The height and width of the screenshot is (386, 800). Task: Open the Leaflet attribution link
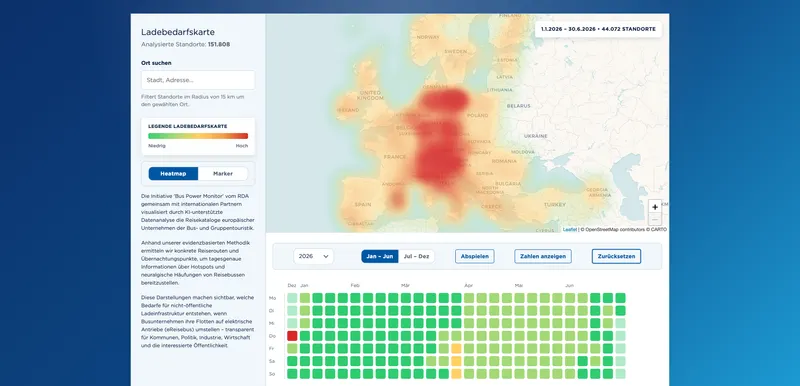[x=570, y=229]
